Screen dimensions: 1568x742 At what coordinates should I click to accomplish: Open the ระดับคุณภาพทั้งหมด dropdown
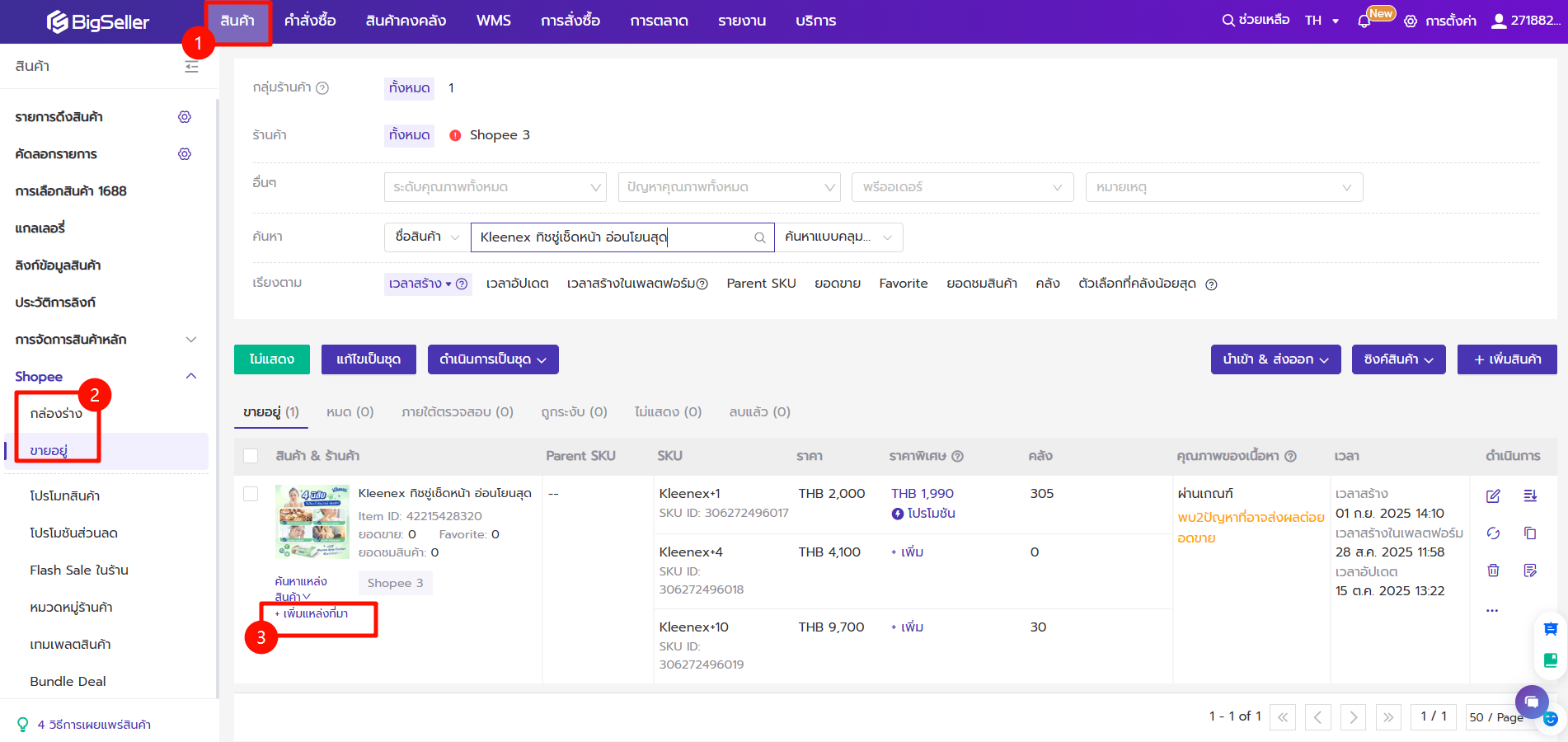[x=495, y=187]
